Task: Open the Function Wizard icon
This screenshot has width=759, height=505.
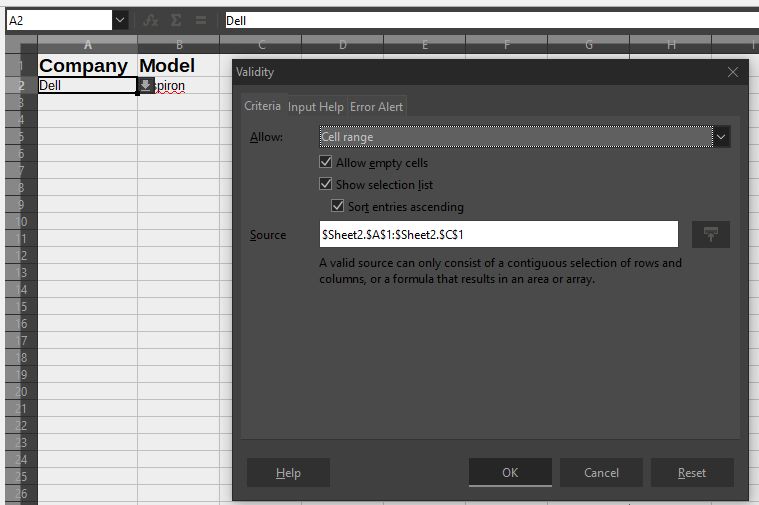Action: (151, 20)
